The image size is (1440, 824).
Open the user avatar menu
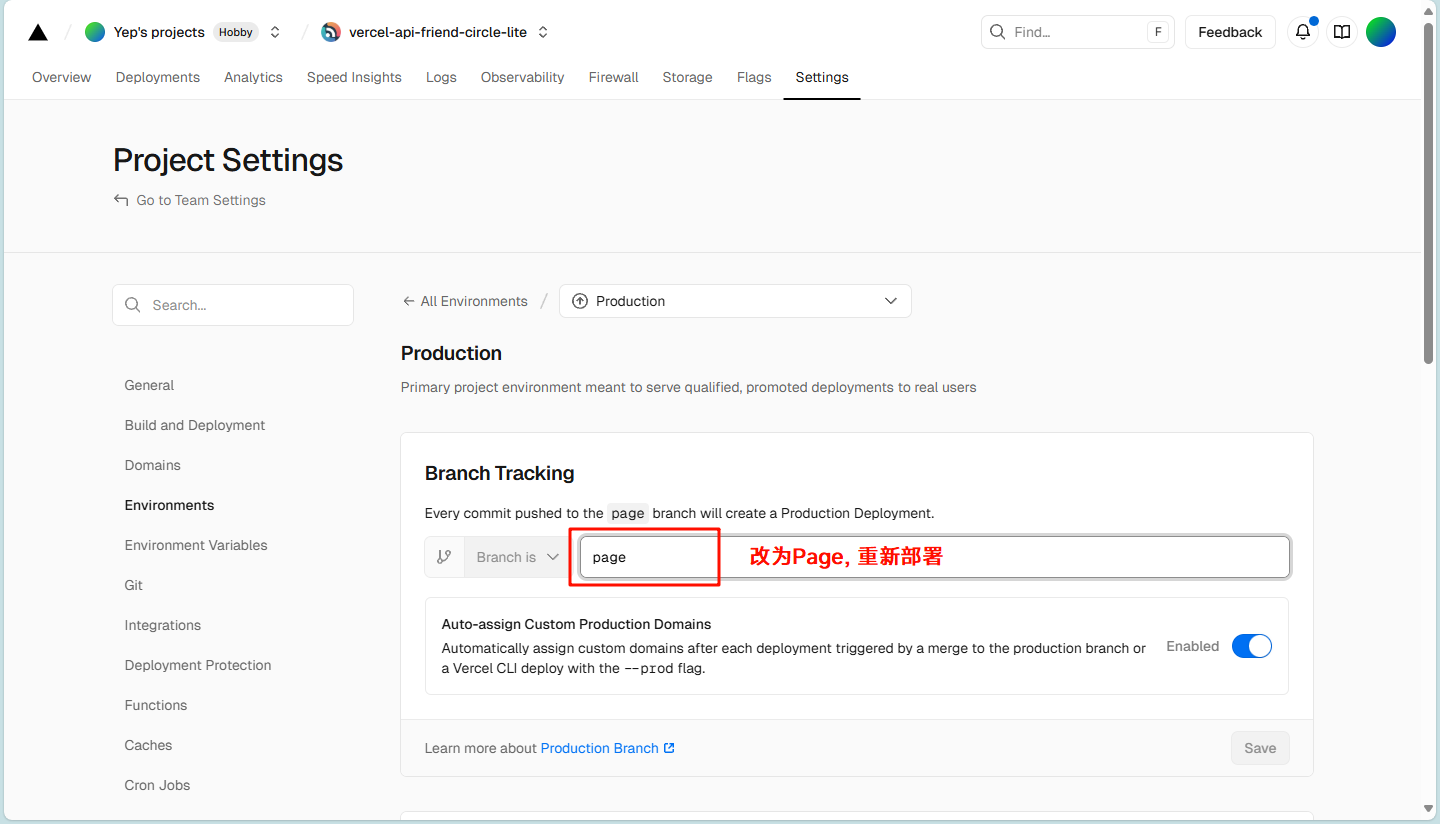(x=1381, y=32)
